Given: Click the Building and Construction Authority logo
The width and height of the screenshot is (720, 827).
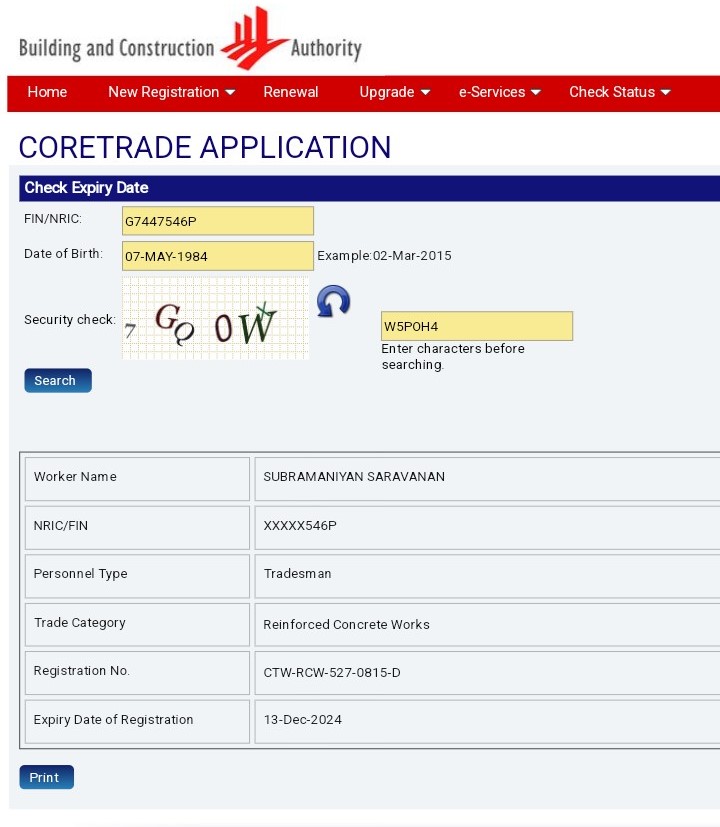Looking at the screenshot, I should [x=190, y=40].
